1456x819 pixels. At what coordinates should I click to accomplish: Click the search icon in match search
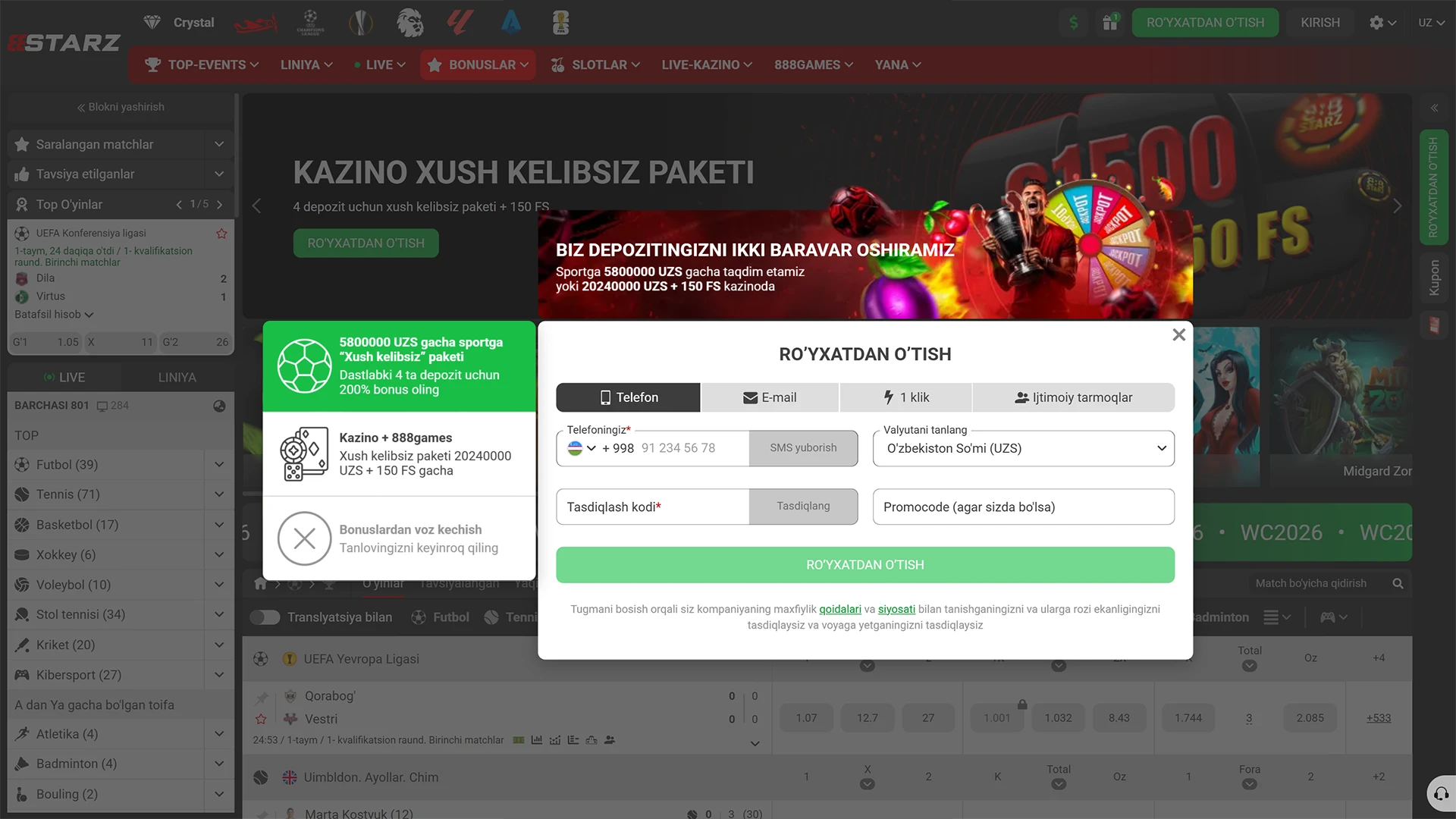pos(1398,583)
